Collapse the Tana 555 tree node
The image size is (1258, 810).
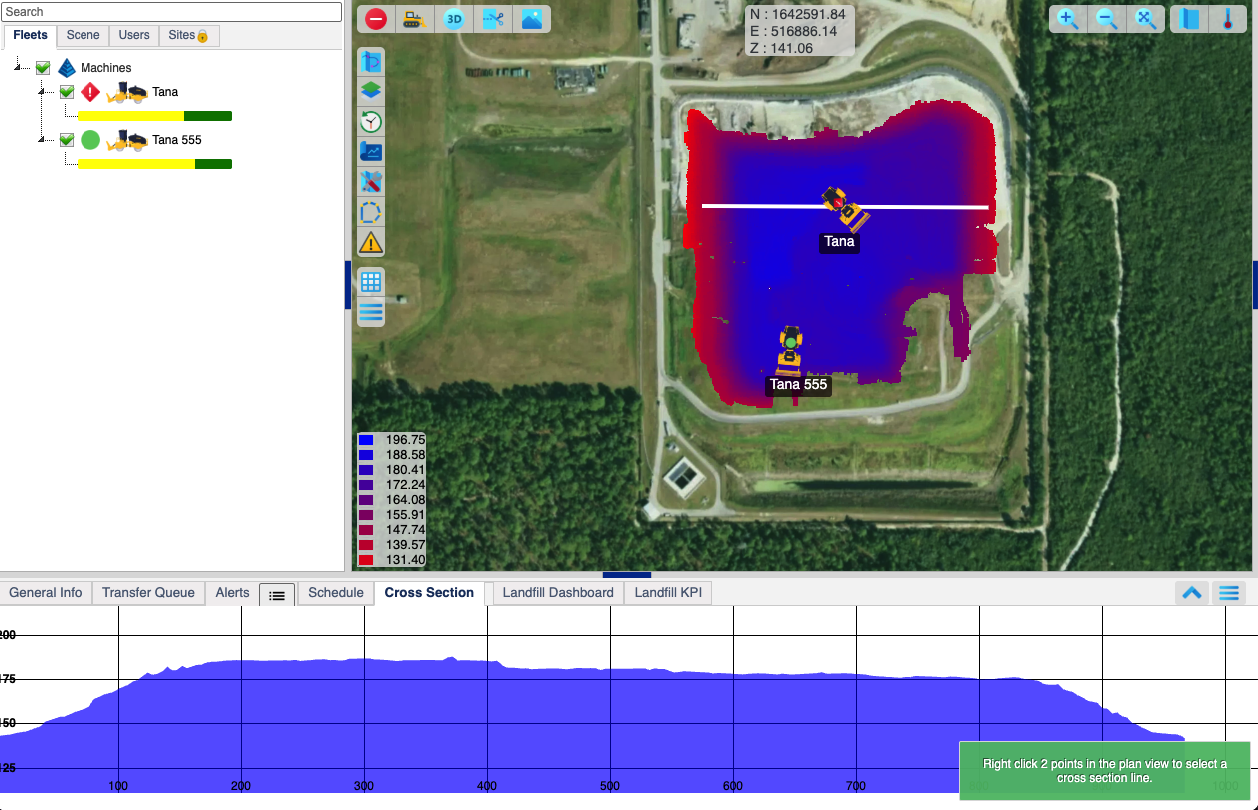click(42, 140)
